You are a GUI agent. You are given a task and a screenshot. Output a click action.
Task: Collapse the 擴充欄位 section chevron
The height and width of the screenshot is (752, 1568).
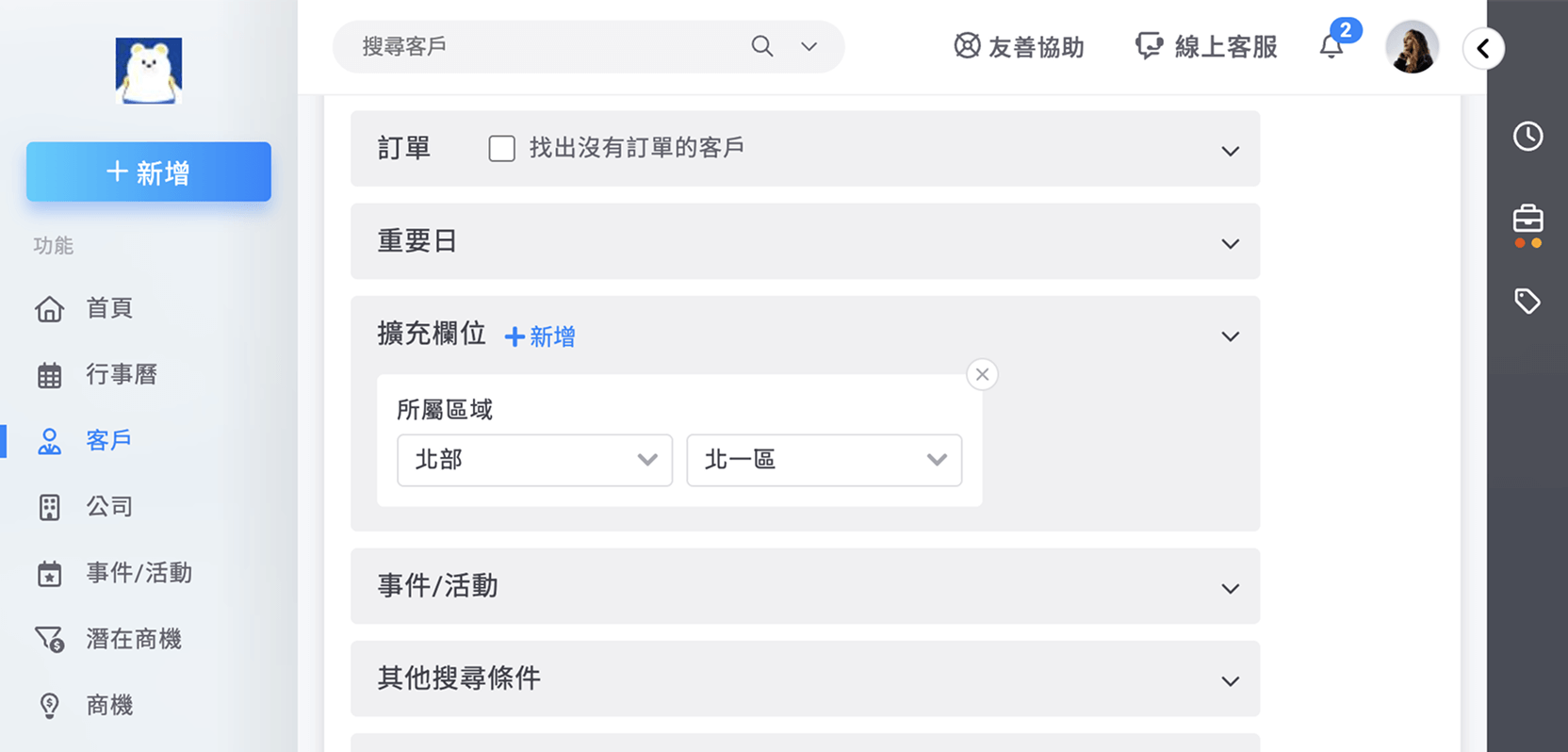tap(1231, 336)
